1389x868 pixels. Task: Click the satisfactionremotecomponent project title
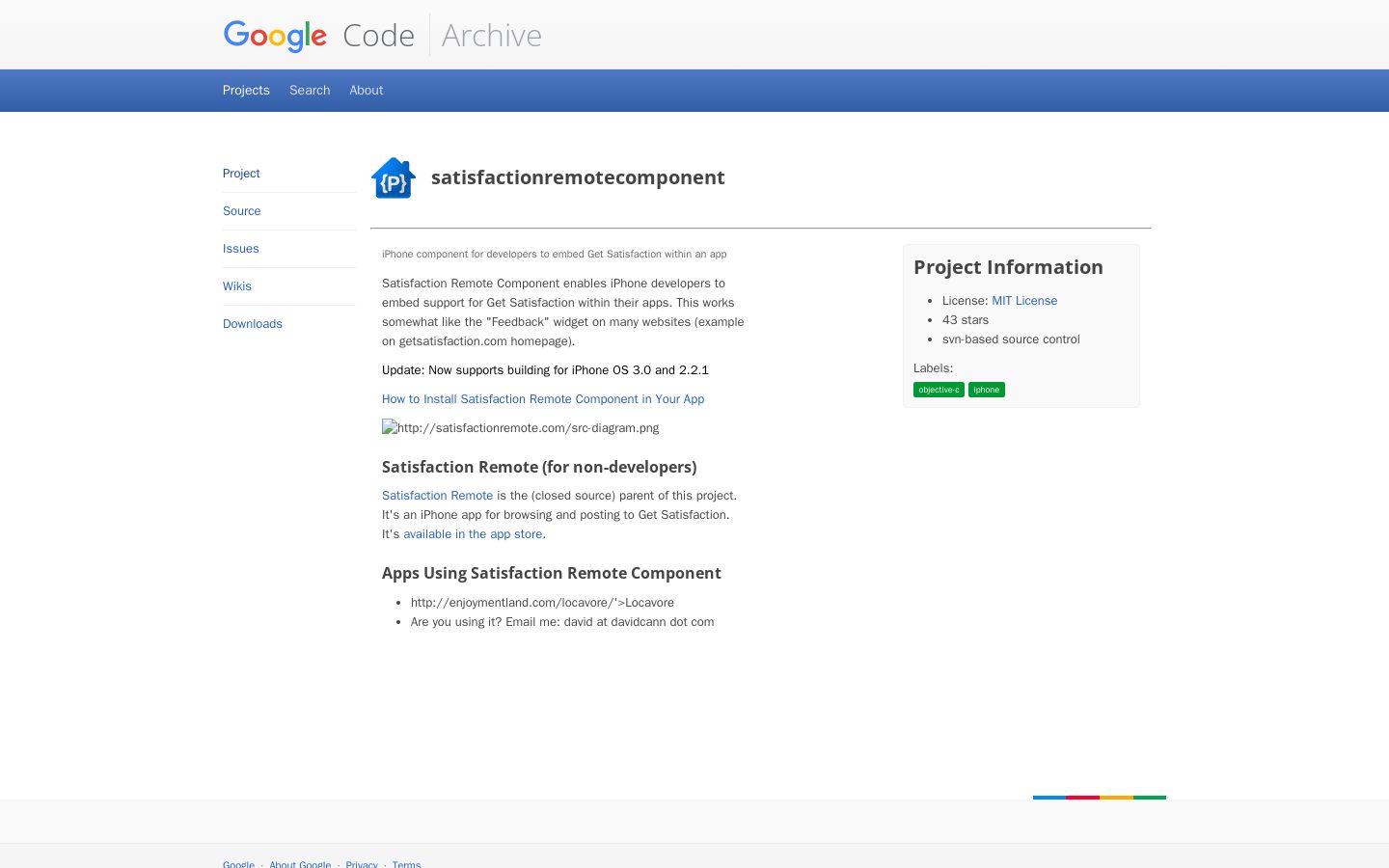click(x=578, y=177)
